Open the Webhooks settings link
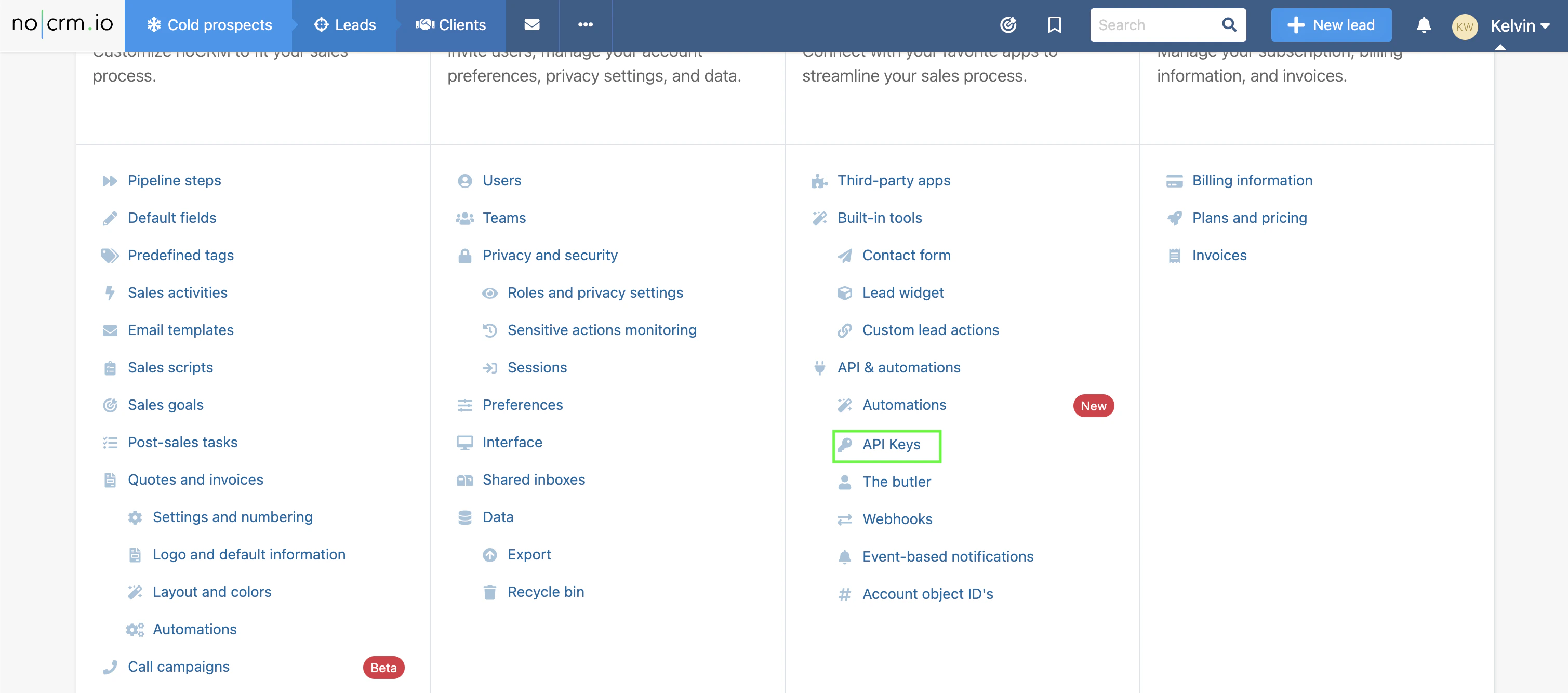1568x693 pixels. point(897,519)
